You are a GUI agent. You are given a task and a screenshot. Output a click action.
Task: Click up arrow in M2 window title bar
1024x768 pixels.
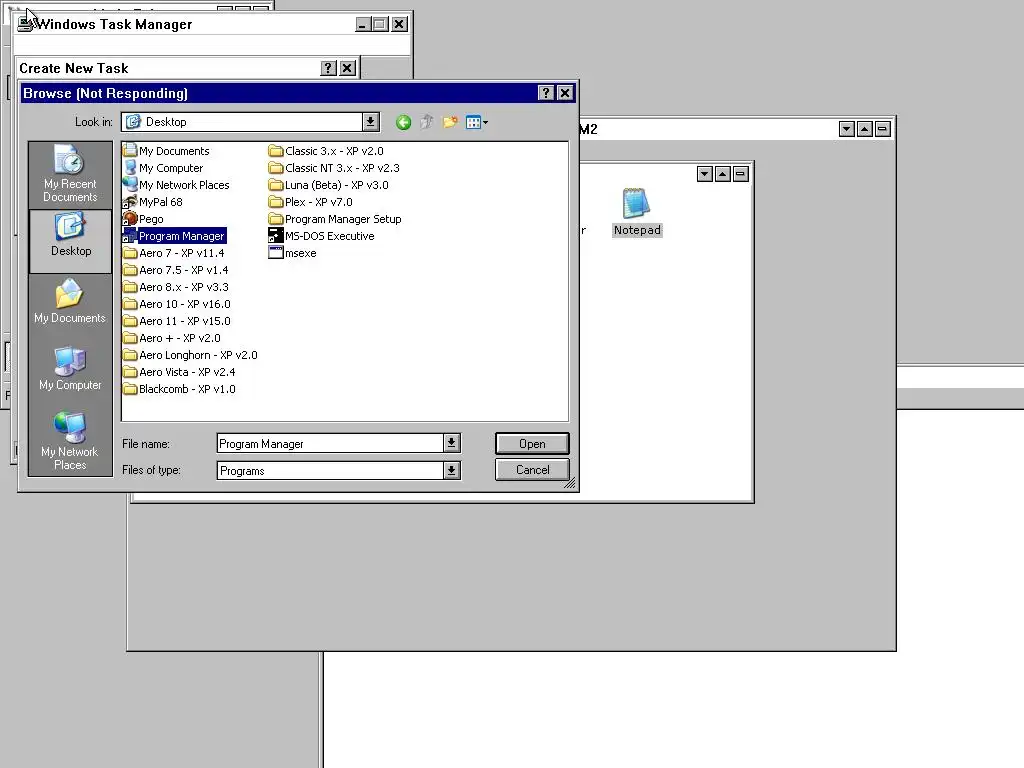[x=864, y=129]
